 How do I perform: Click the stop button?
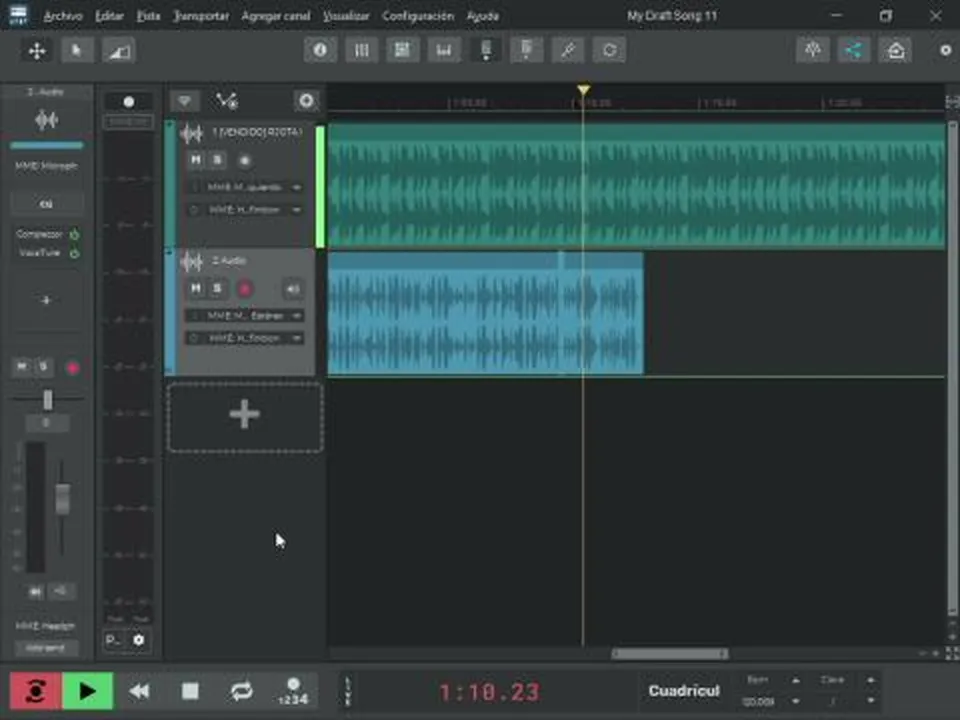point(190,691)
